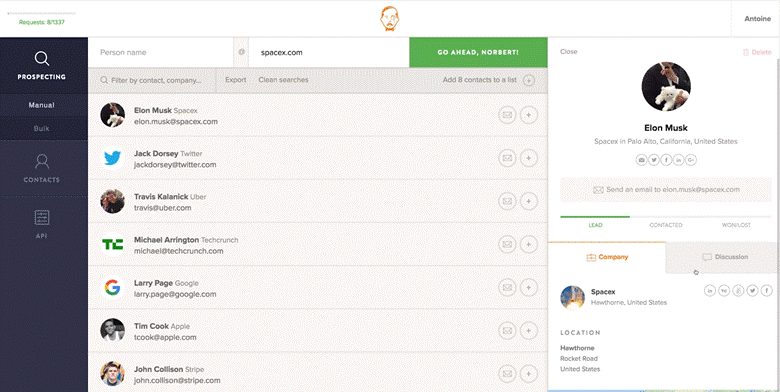Click email jackdorsey@twitter.com
Viewport: 780px width, 392px height.
tap(175, 165)
